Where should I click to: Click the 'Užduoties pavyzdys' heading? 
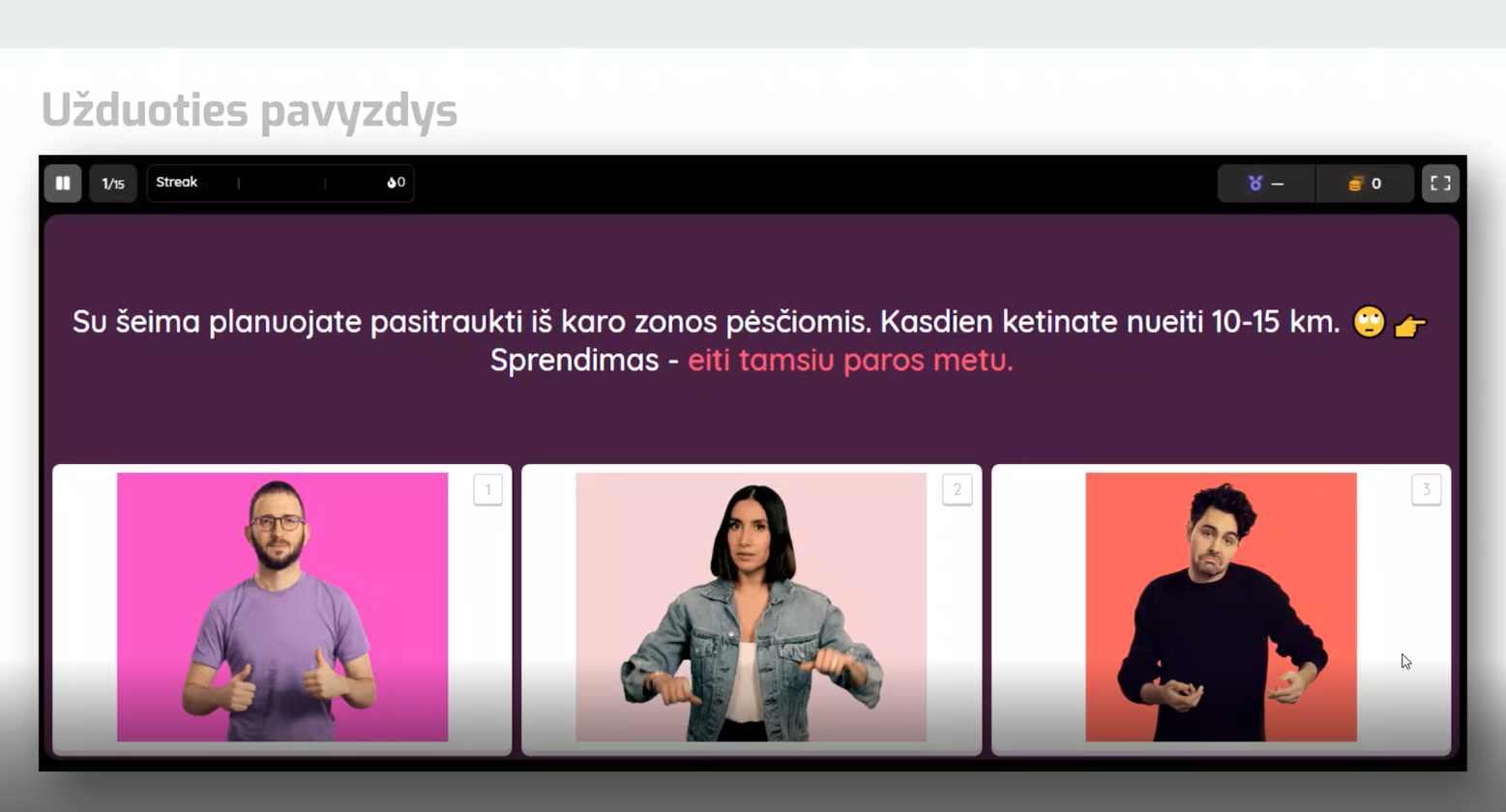tap(250, 109)
